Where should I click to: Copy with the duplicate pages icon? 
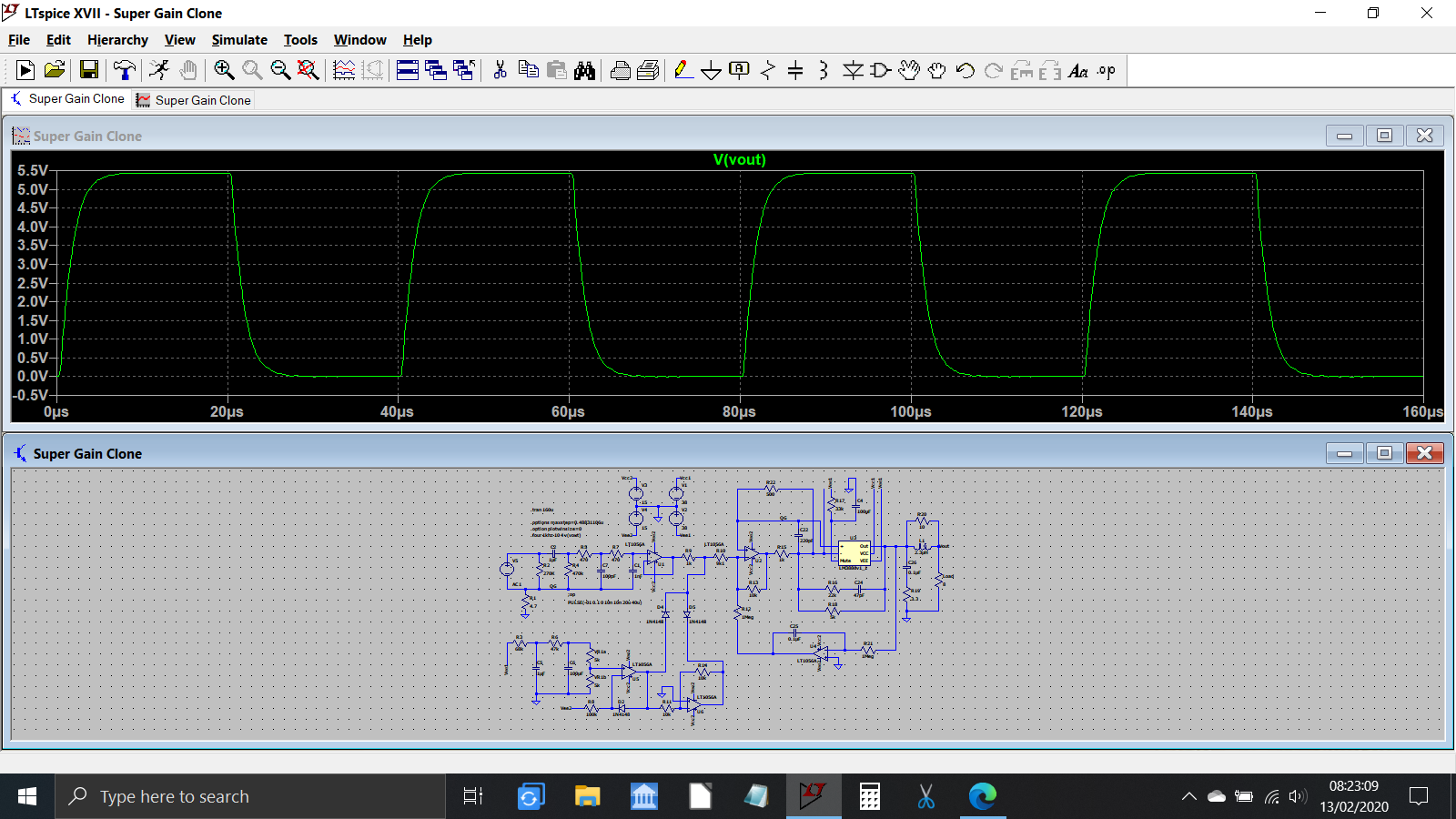528,70
